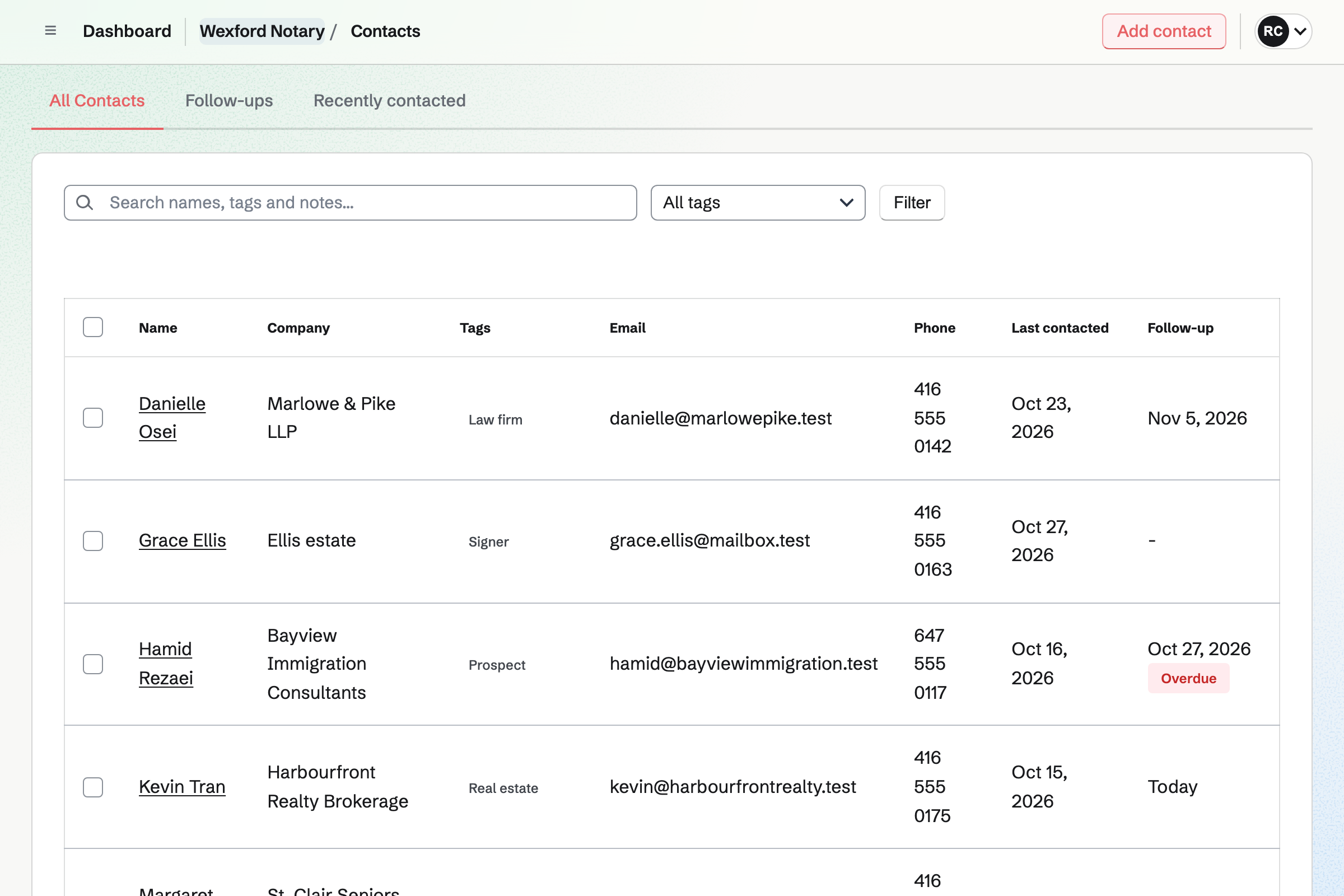Screen dimensions: 1344x896
Task: Focus the search names, tags and notes field
Action: (351, 202)
